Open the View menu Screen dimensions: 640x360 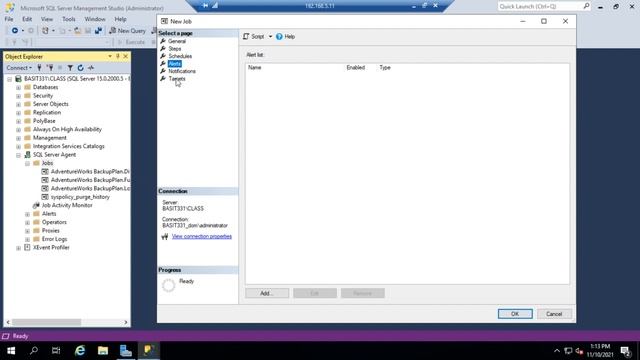coord(47,19)
